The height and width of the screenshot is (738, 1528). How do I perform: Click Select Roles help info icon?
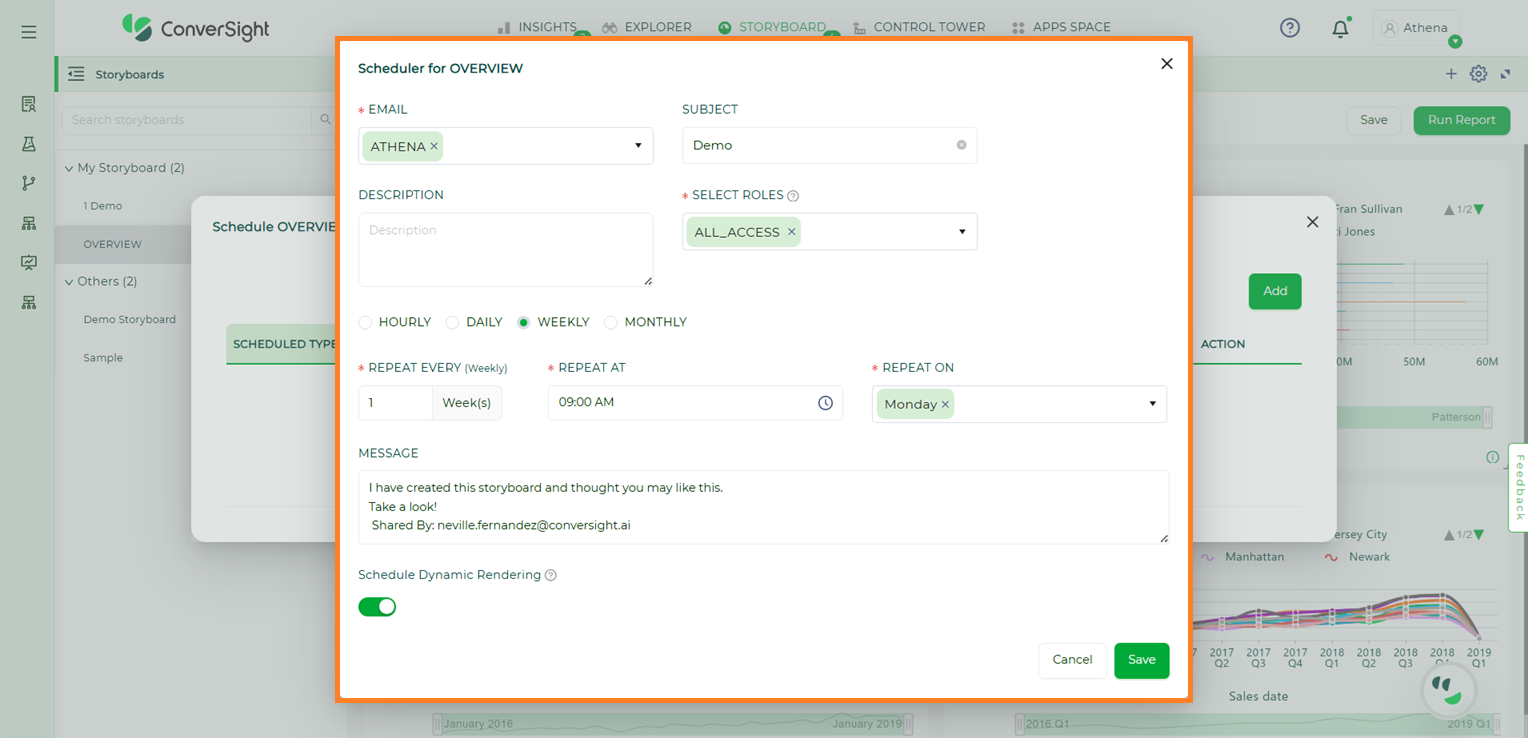click(x=793, y=196)
